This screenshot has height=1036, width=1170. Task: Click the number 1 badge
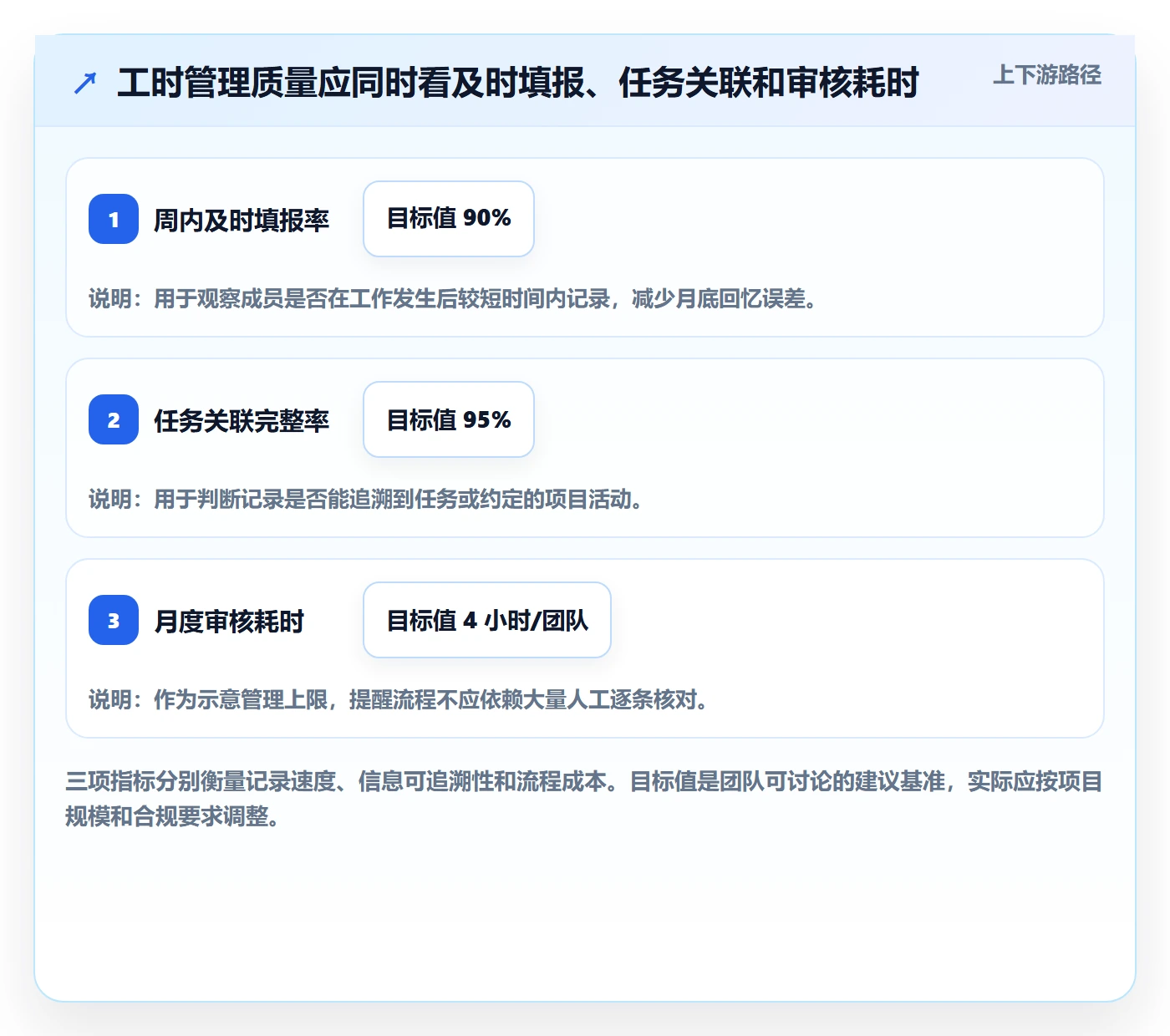[x=114, y=219]
